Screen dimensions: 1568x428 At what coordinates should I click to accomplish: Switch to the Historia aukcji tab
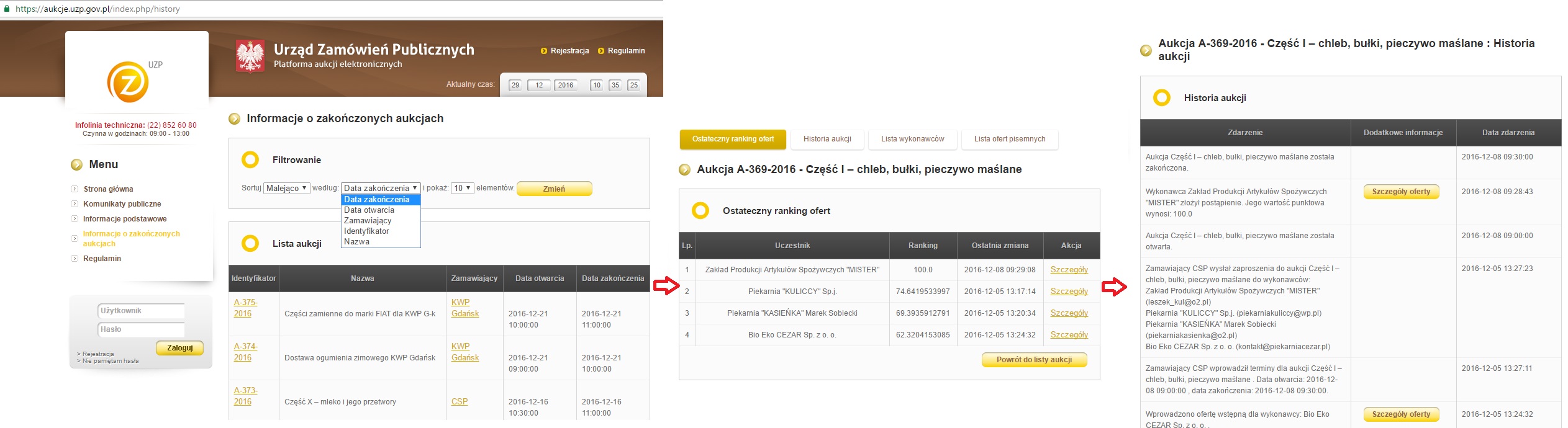pos(827,139)
